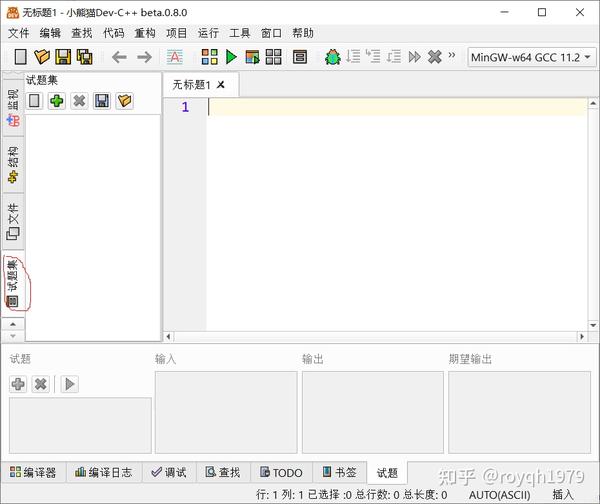Open the 编译器 bottom tab
The image size is (600, 504).
[33, 473]
